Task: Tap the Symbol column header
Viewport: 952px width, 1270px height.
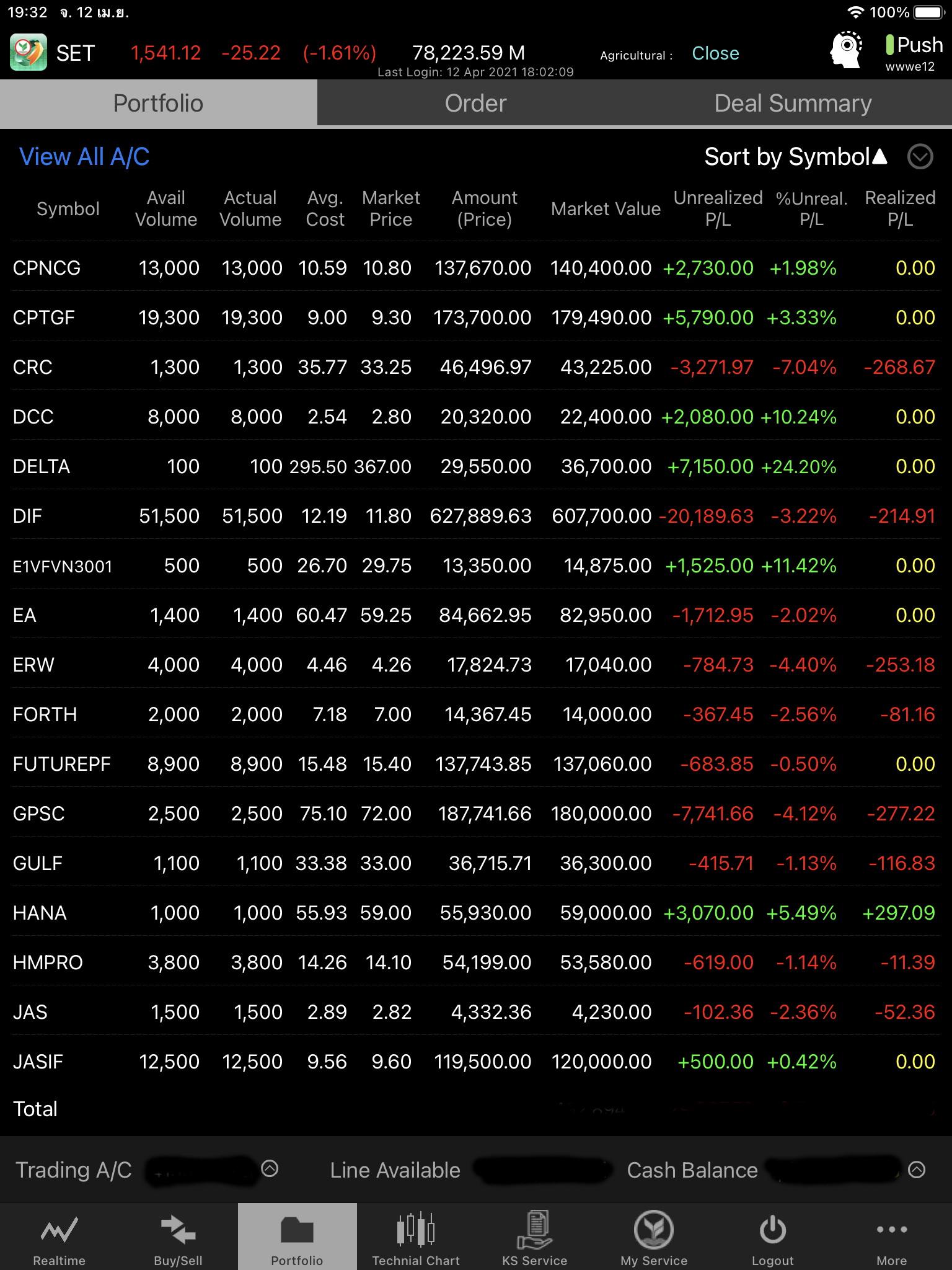Action: (68, 209)
